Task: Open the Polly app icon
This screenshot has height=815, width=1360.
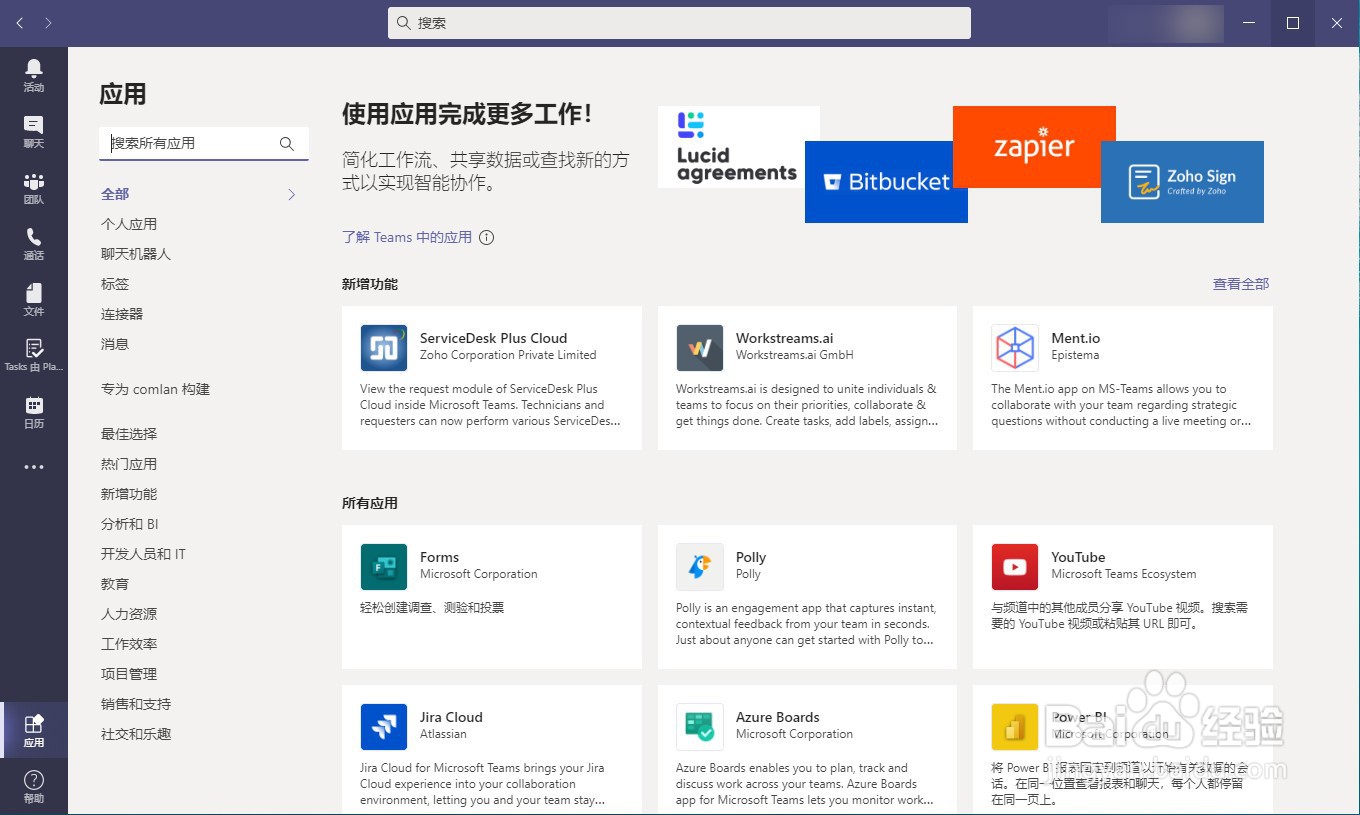Action: (x=700, y=567)
